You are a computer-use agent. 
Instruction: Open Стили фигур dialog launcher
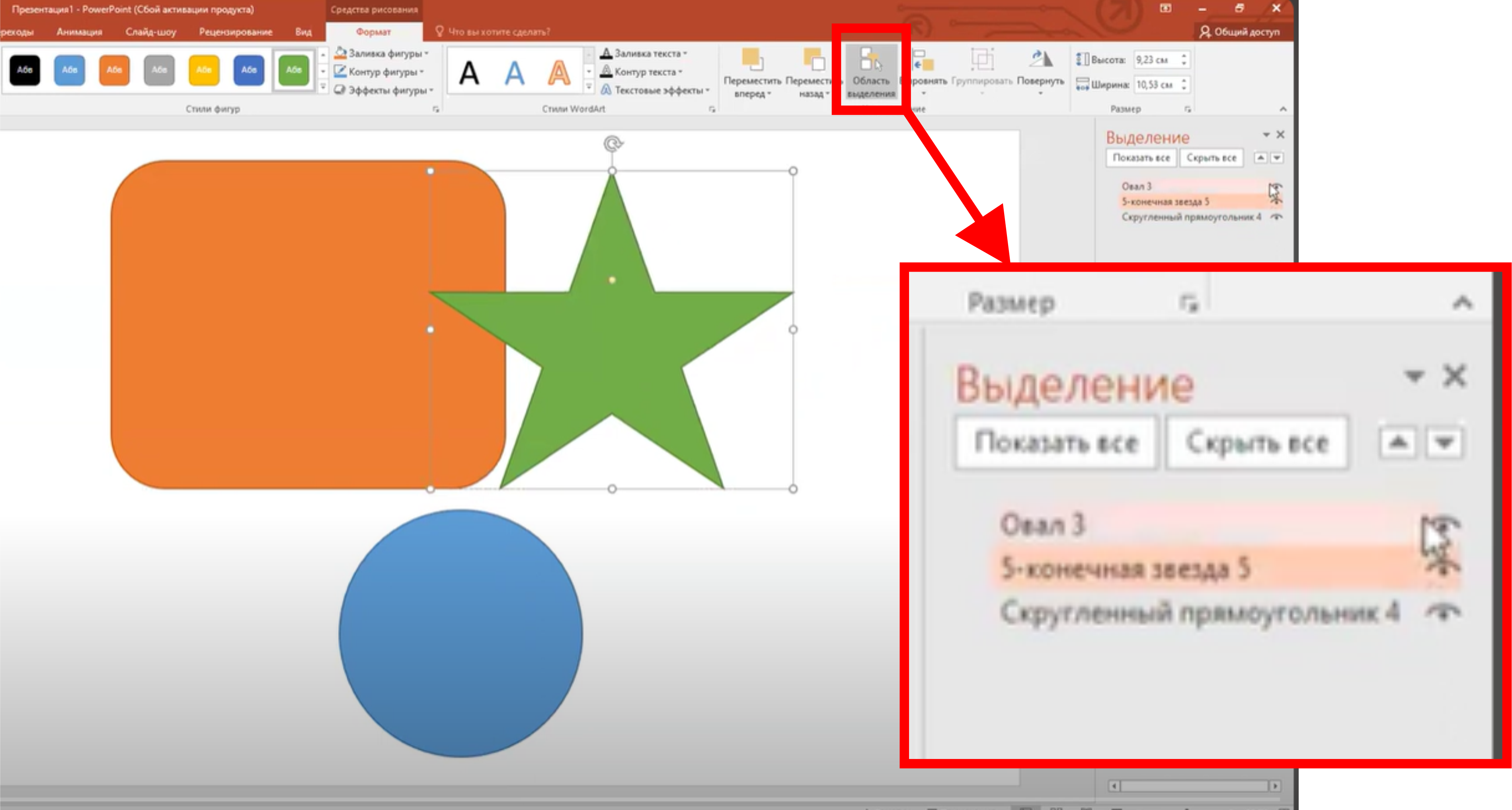(x=435, y=109)
